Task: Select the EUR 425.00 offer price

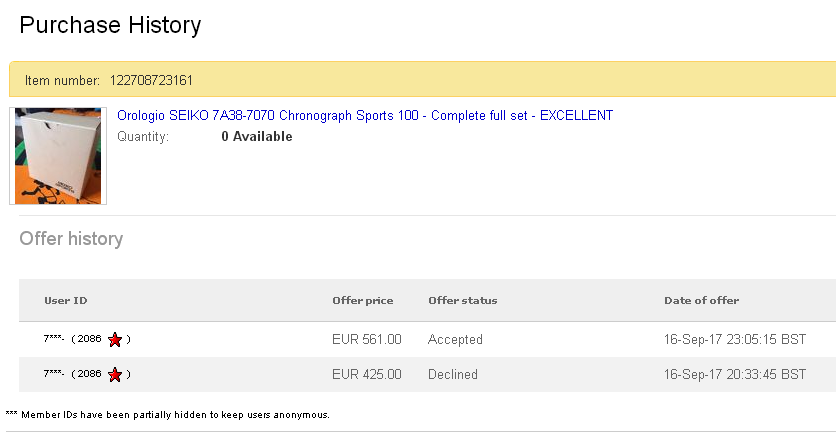Action: pos(366,375)
